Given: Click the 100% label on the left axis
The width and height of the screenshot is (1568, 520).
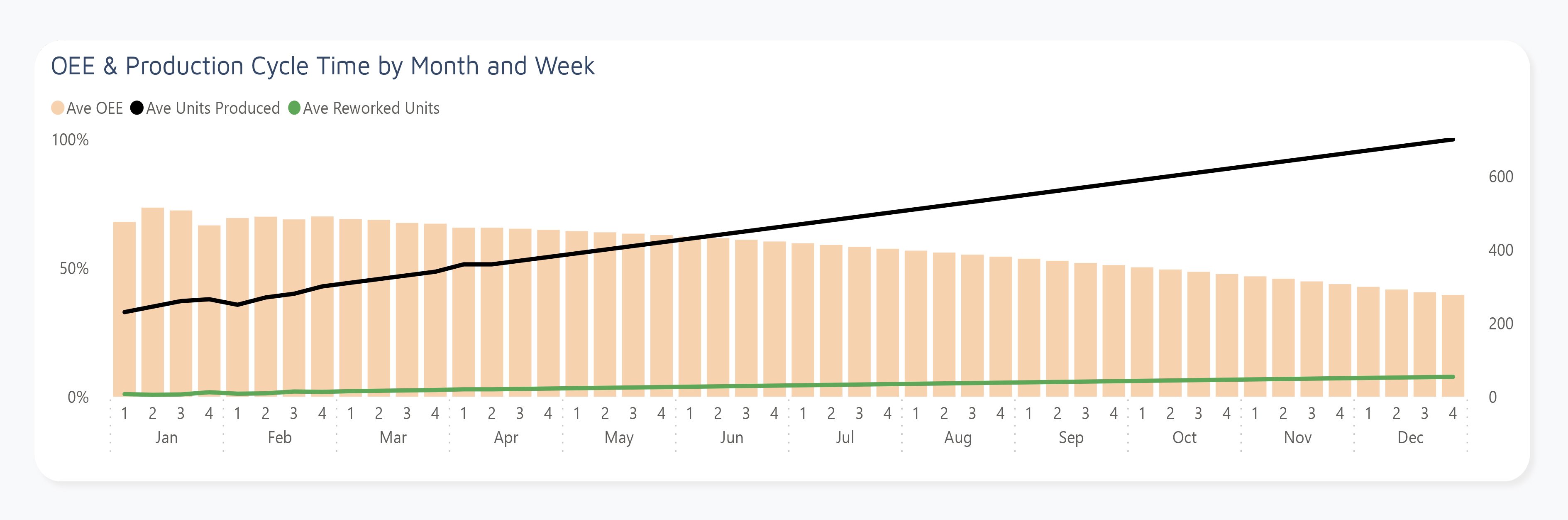Looking at the screenshot, I should 70,140.
